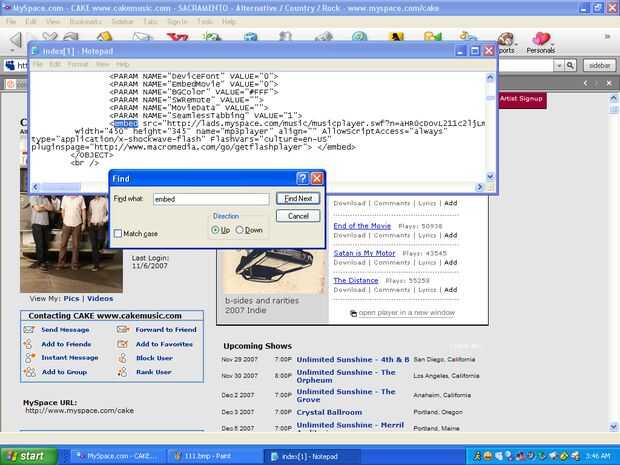Select the Up direction radio button
This screenshot has height=465, width=620.
tap(215, 230)
